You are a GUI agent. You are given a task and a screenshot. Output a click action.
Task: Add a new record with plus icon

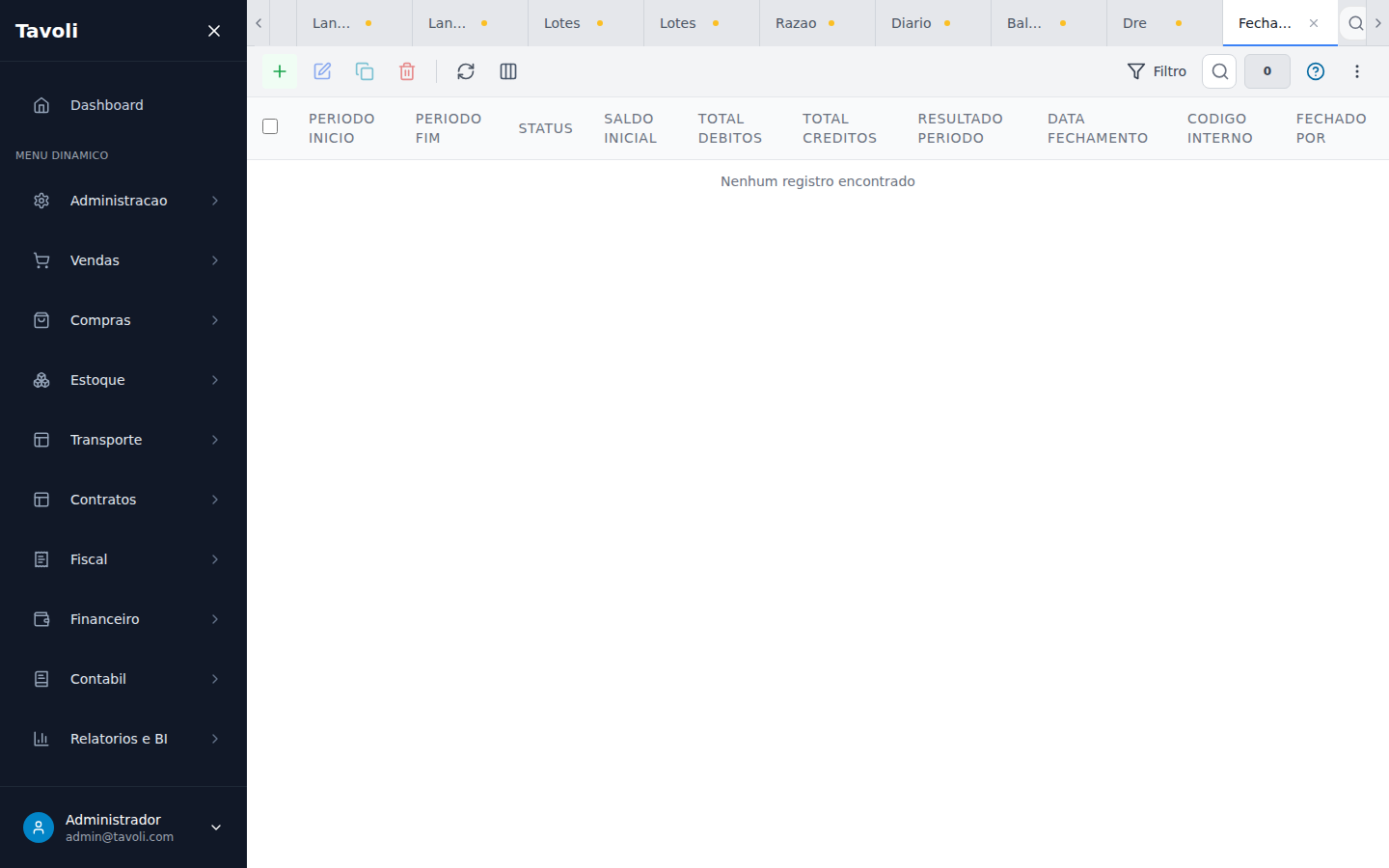[x=280, y=71]
